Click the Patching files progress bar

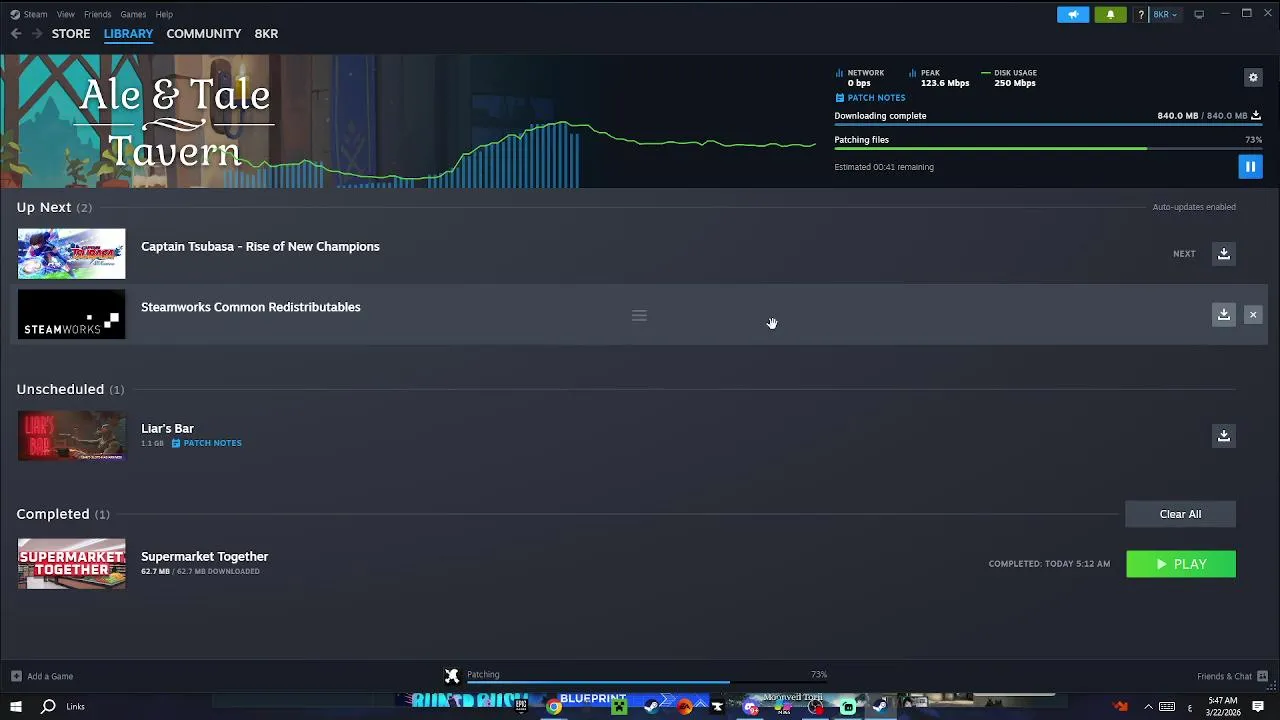(x=1047, y=149)
